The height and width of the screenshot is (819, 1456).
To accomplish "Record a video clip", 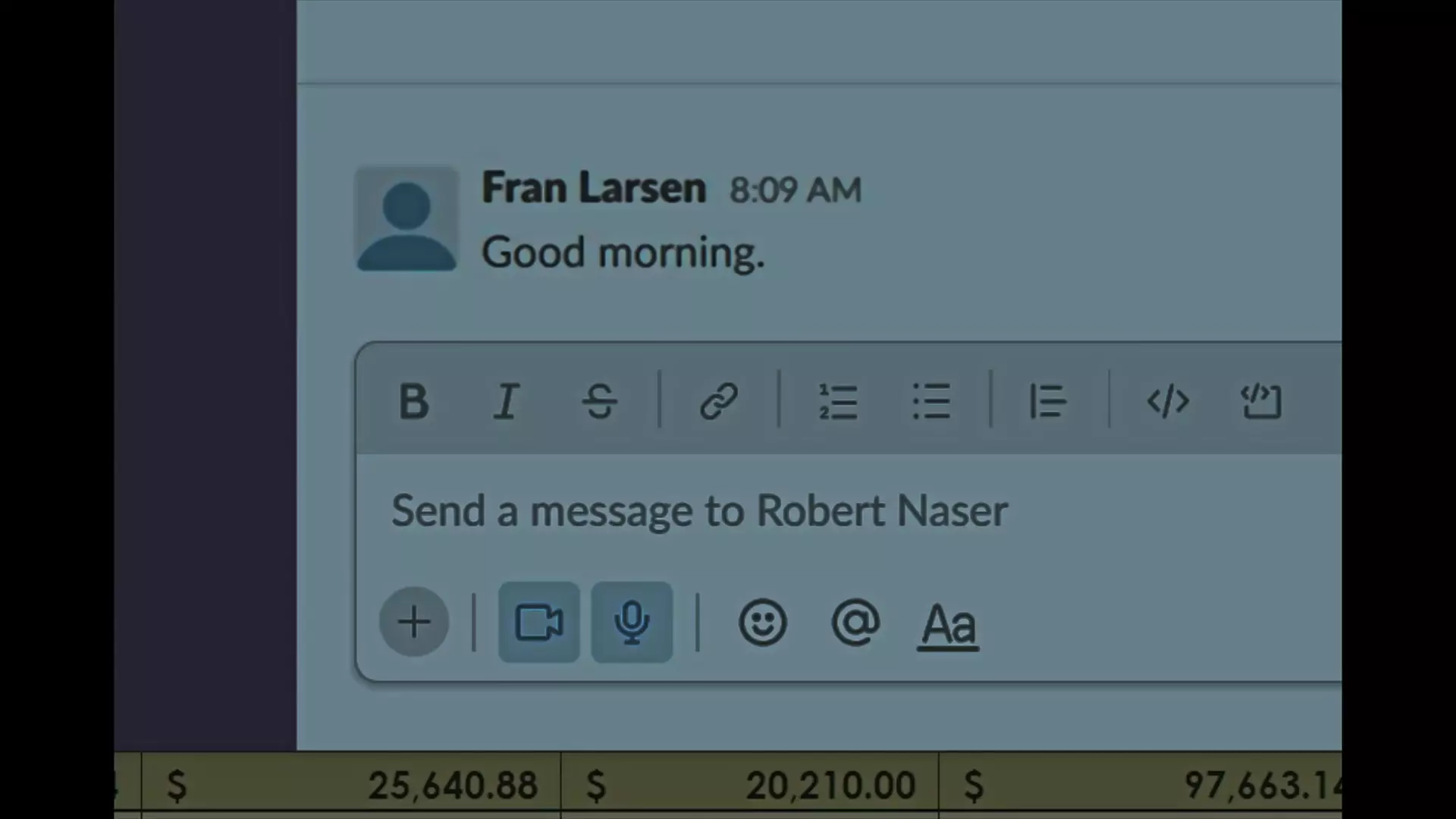I will click(x=539, y=623).
